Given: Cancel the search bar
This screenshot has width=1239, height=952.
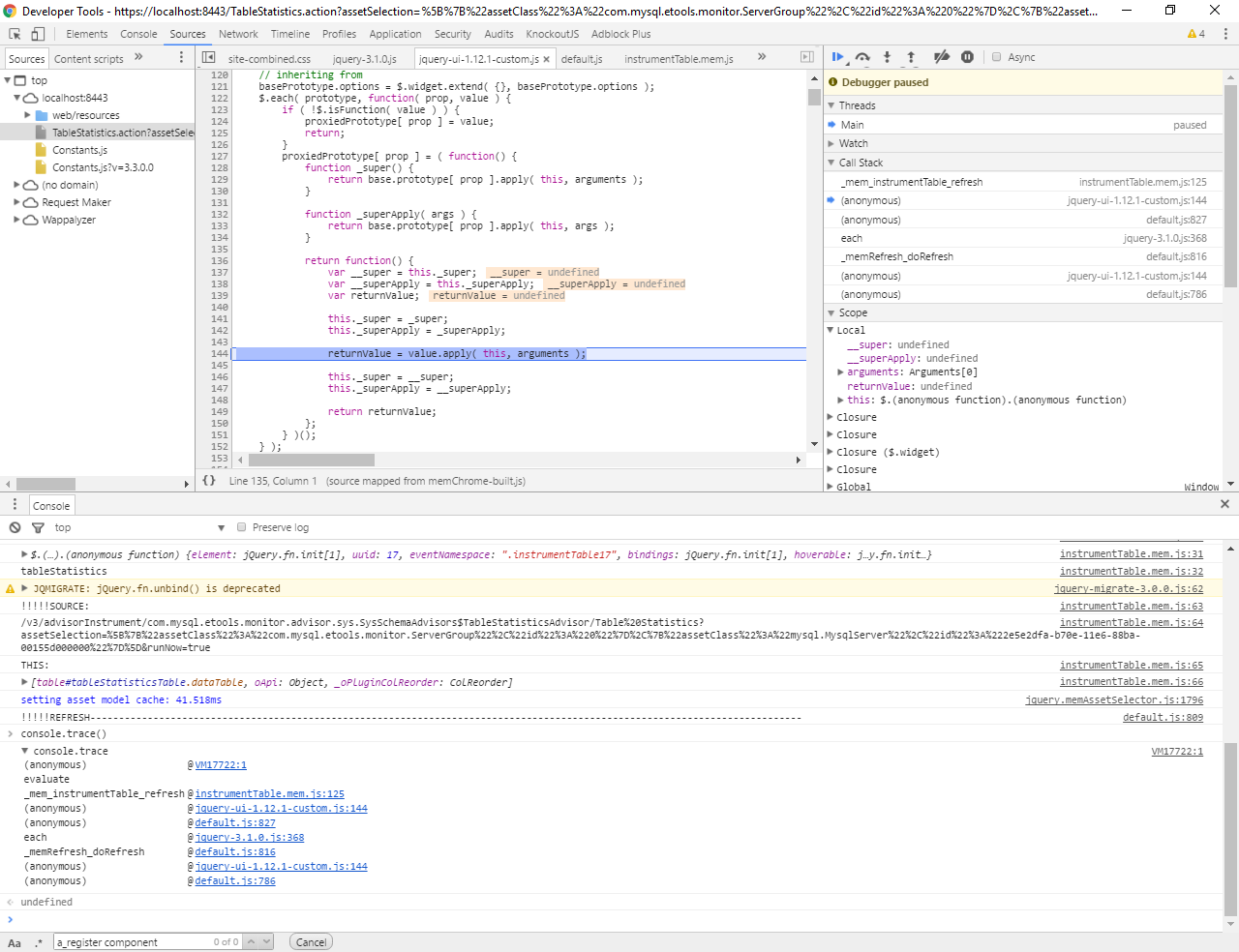Looking at the screenshot, I should [311, 942].
